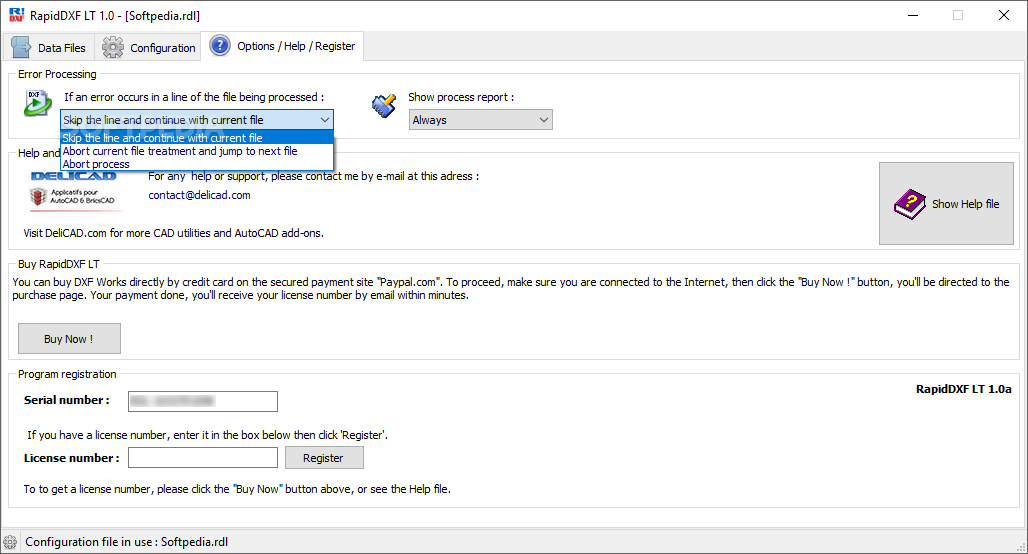Click the Register button
The width and height of the screenshot is (1028, 554).
pyautogui.click(x=324, y=458)
